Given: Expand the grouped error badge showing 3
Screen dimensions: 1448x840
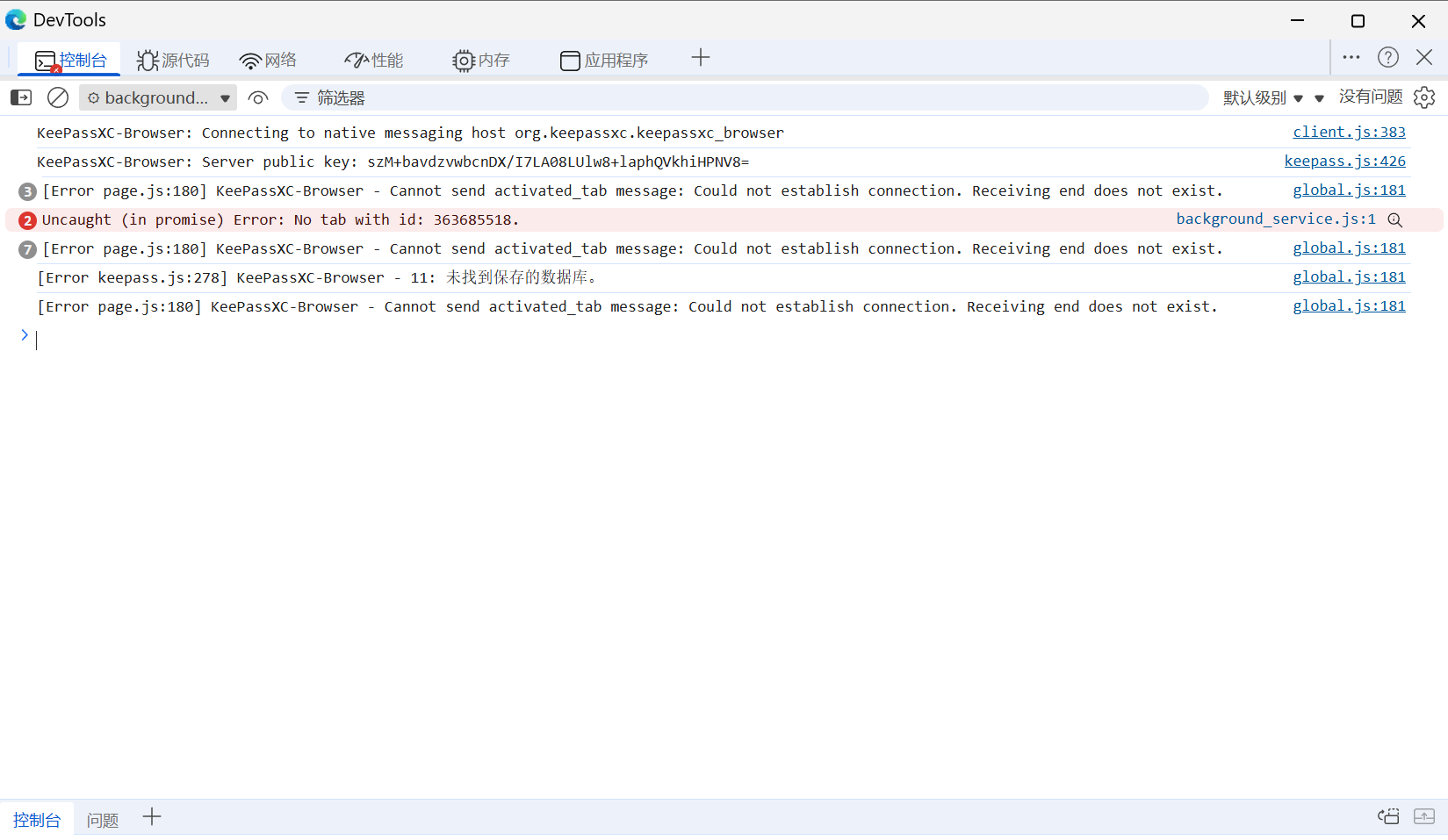Looking at the screenshot, I should point(26,190).
